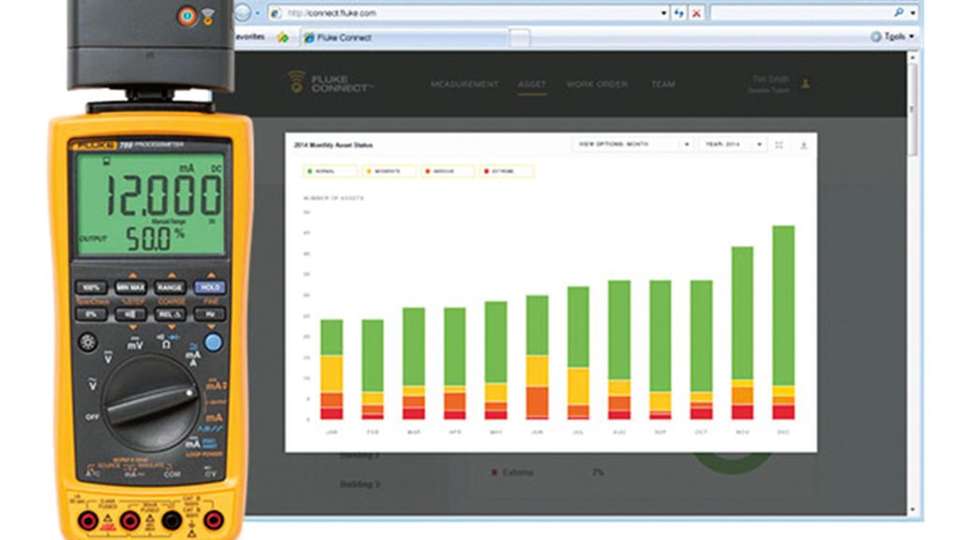Click the connect.fluke.com address bar

coord(468,13)
